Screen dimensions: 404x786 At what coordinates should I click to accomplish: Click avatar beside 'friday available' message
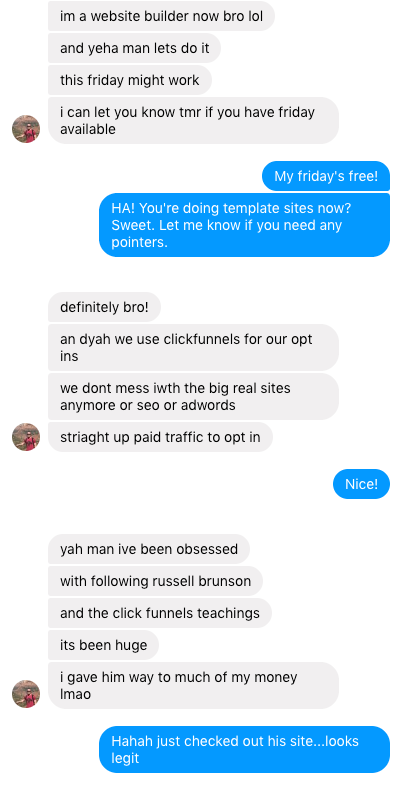click(26, 129)
